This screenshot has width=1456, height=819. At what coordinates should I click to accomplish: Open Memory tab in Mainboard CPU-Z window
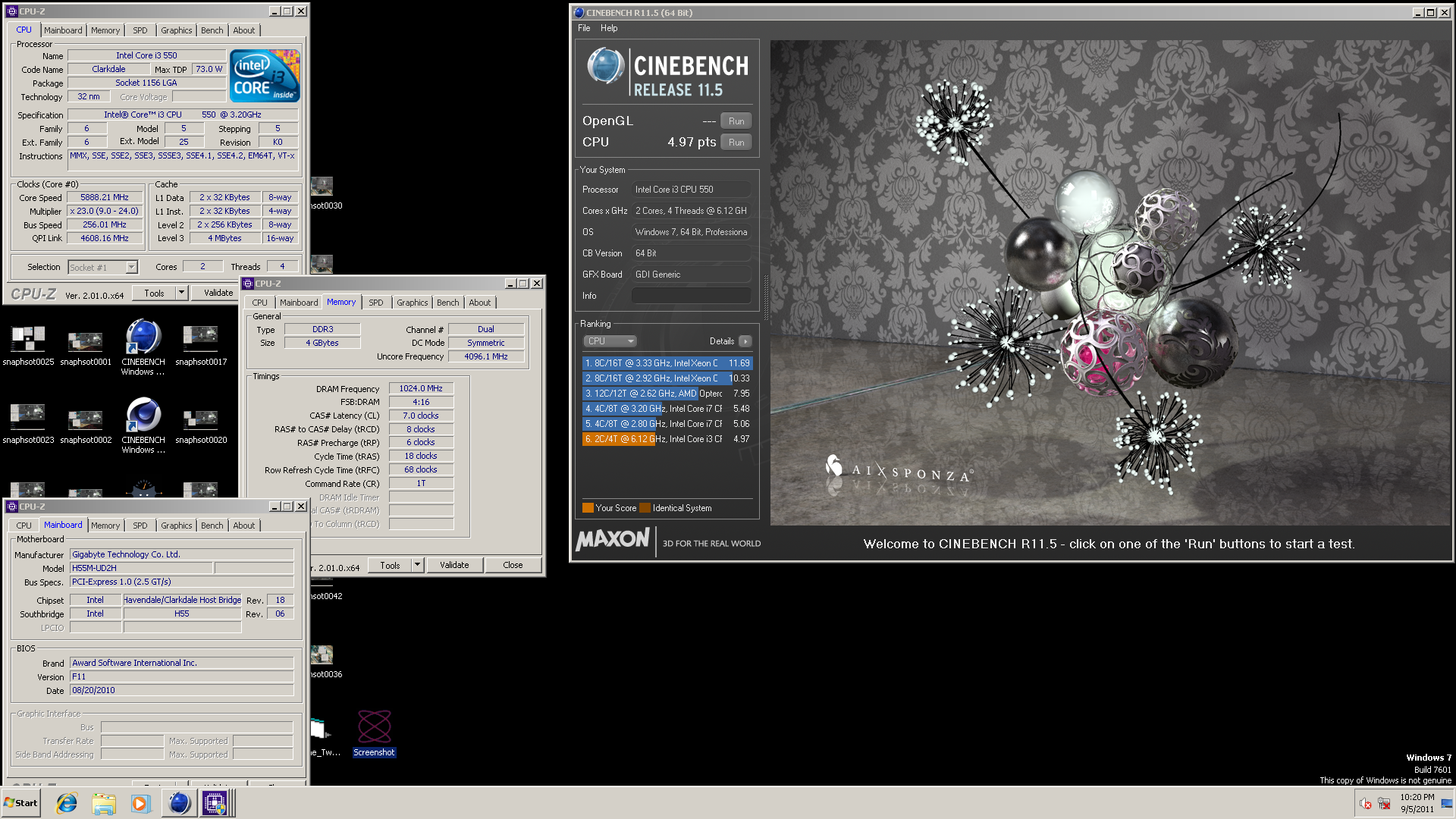(x=105, y=526)
